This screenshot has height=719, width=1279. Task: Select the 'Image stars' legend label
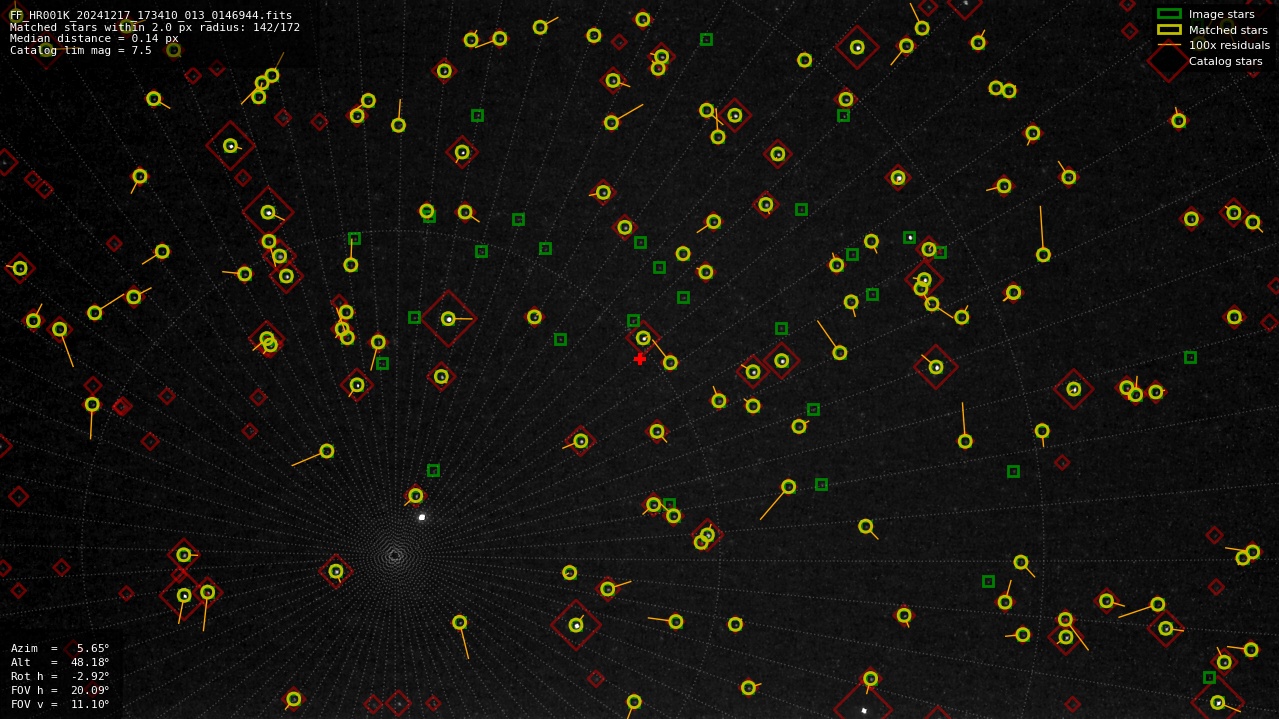pyautogui.click(x=1221, y=14)
